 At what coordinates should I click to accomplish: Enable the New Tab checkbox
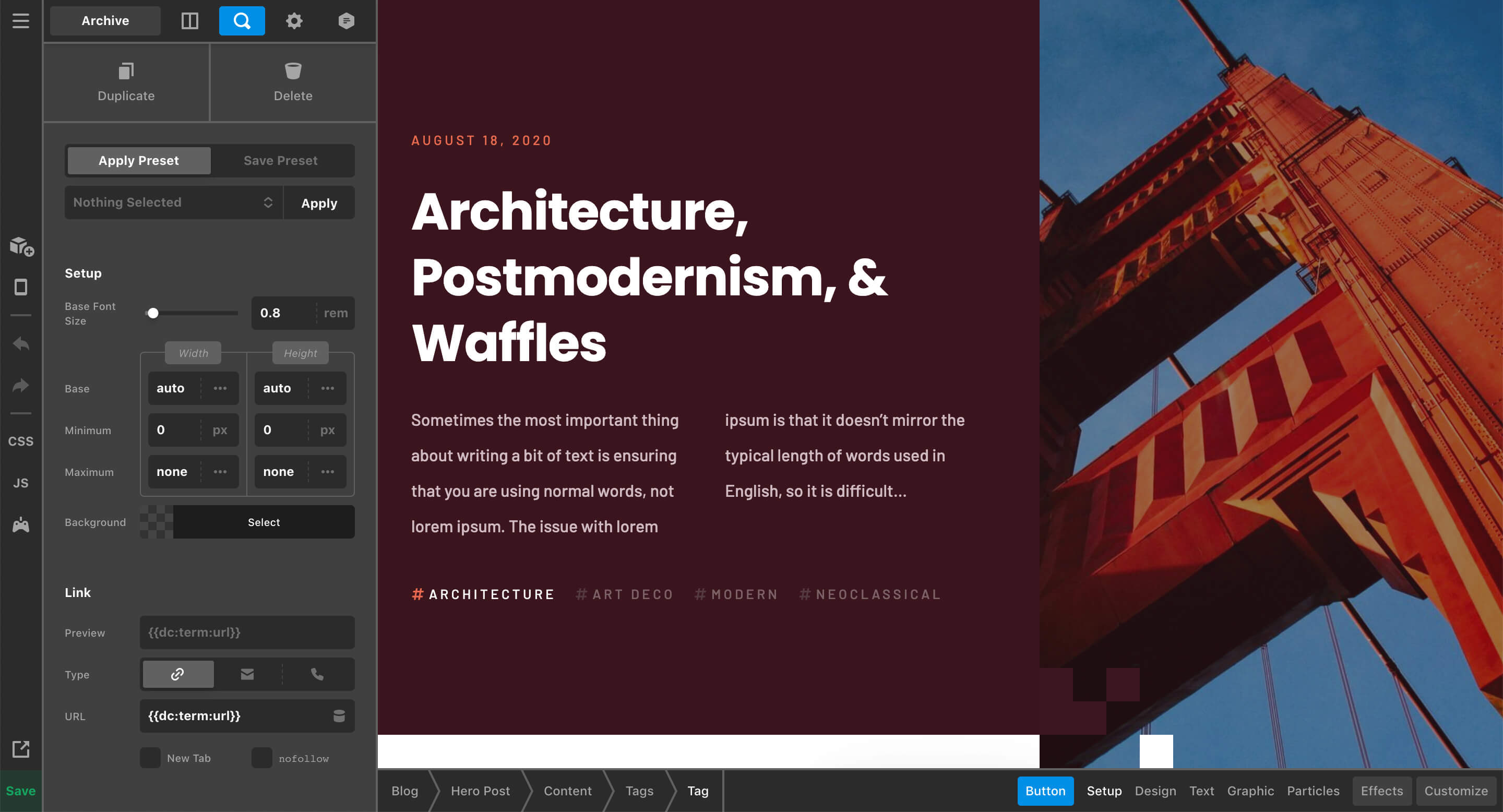tap(150, 758)
